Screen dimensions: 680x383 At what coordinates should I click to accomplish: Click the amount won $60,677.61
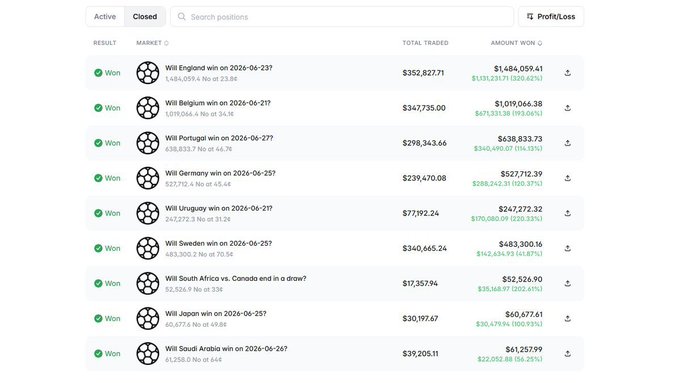(524, 314)
